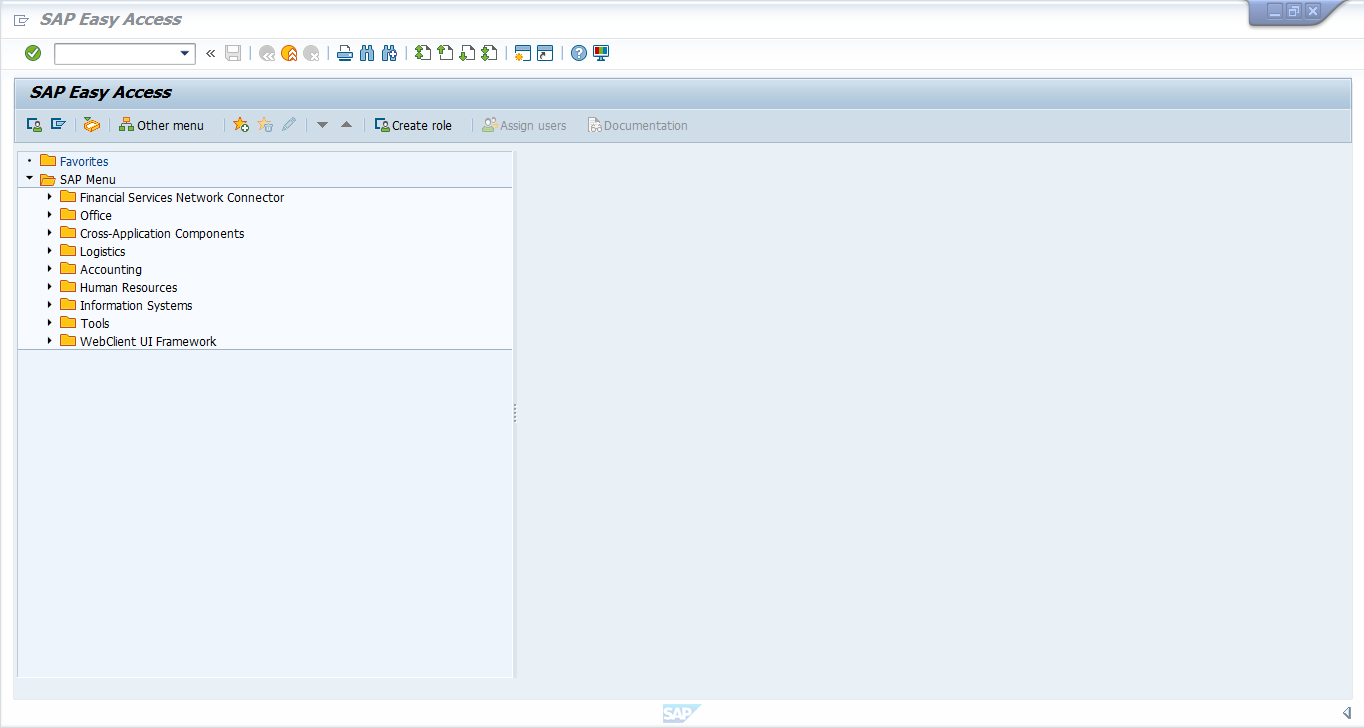Click the Other menu button
1364x728 pixels.
click(161, 125)
